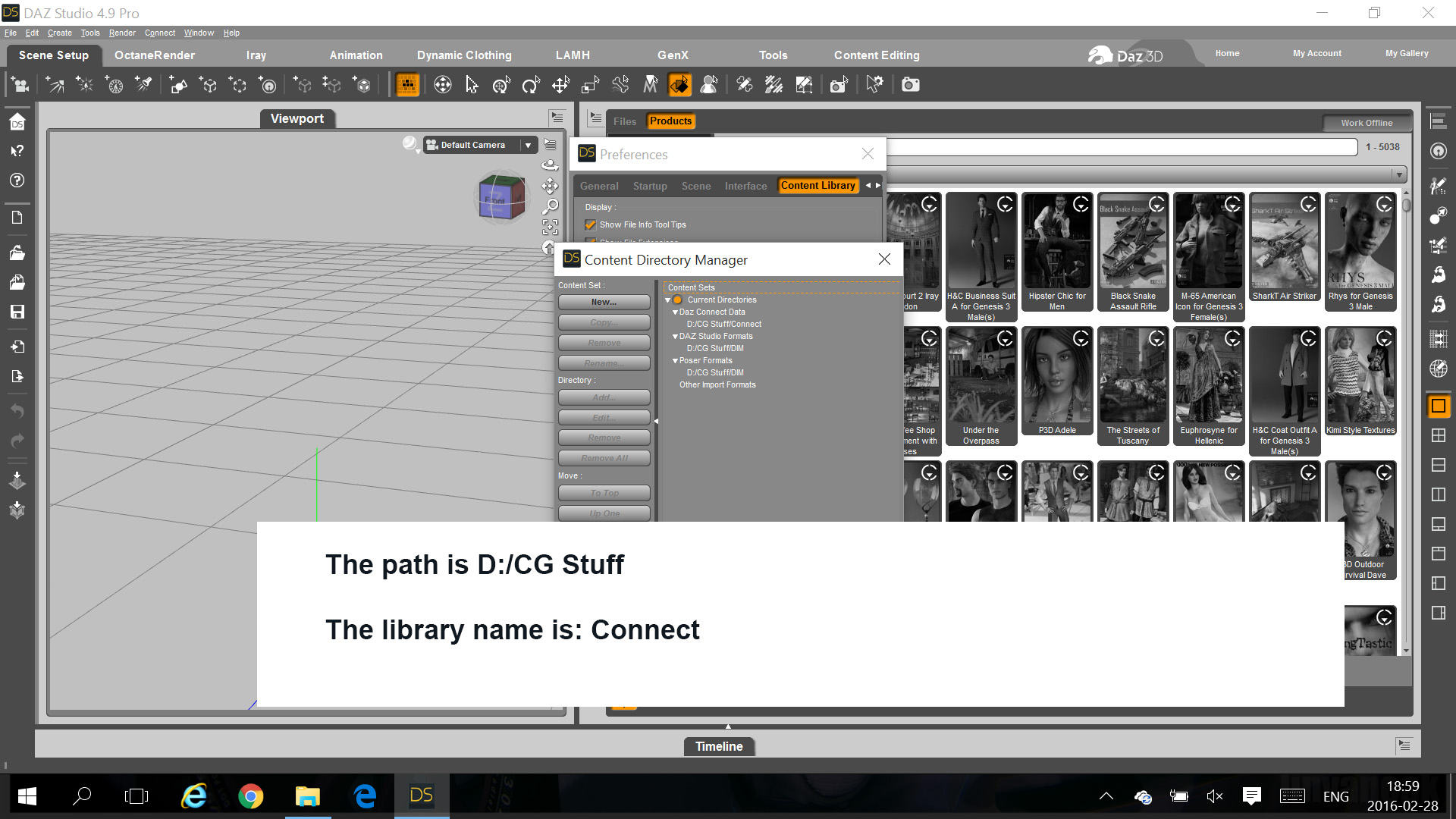Collapse the Poser Formats tree node
The image size is (1456, 819).
coord(675,361)
